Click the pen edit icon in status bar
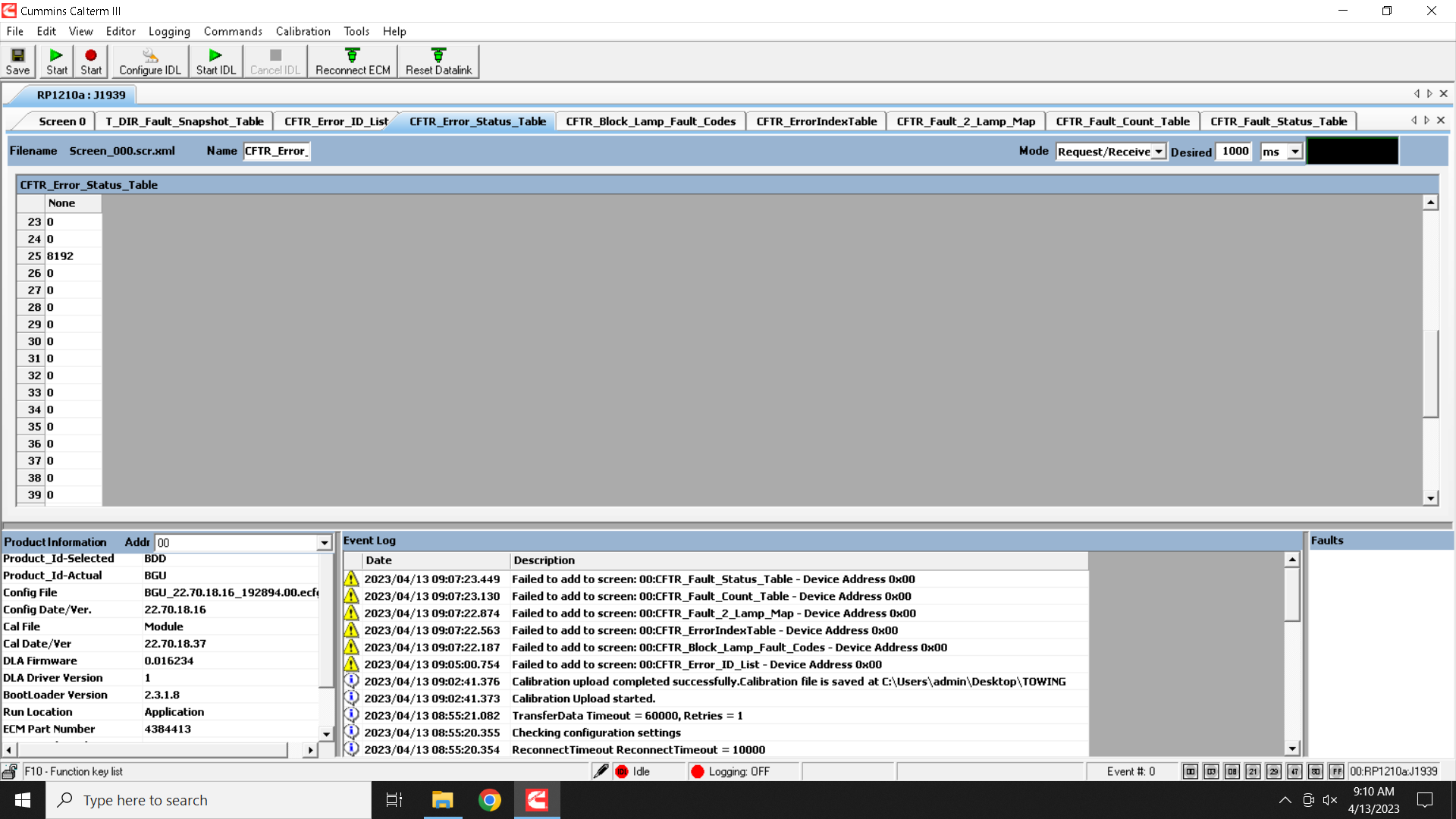 click(601, 771)
